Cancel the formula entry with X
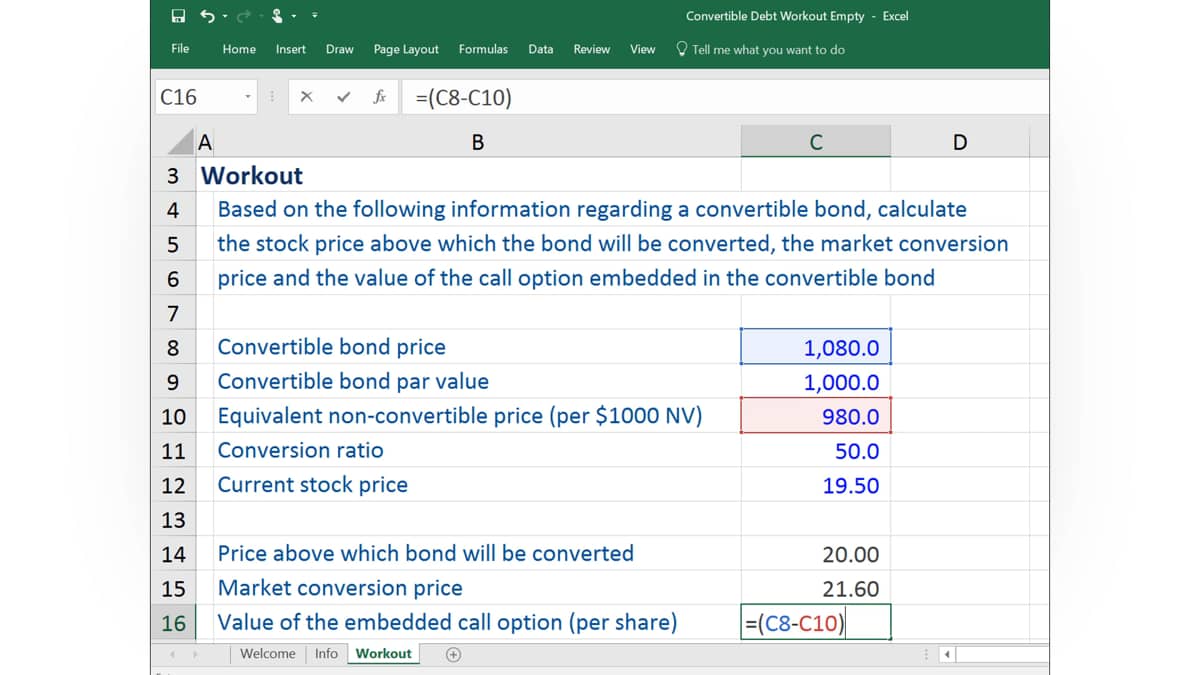Screen dimensions: 1200x675 (307, 98)
